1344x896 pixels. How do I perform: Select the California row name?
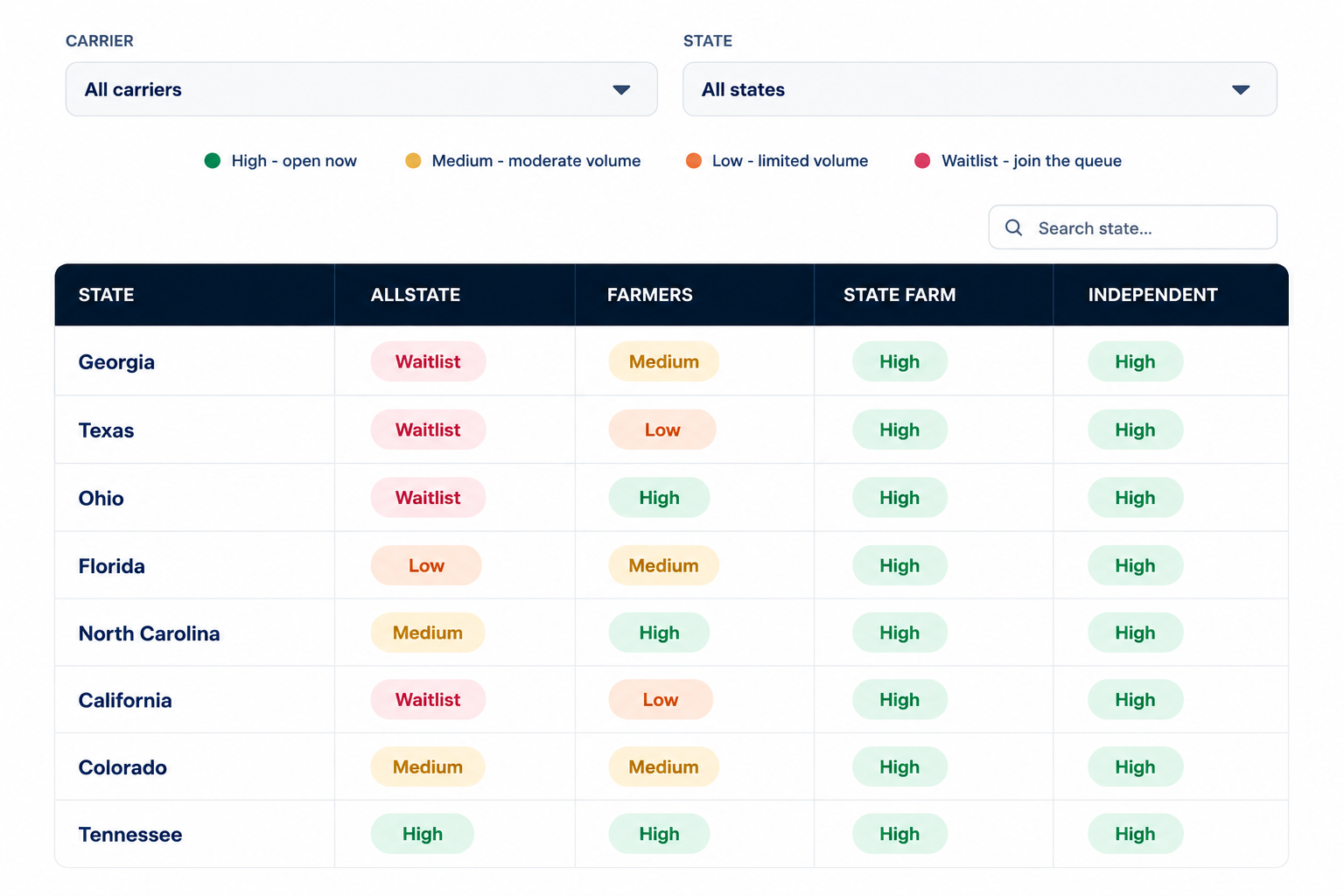point(125,700)
